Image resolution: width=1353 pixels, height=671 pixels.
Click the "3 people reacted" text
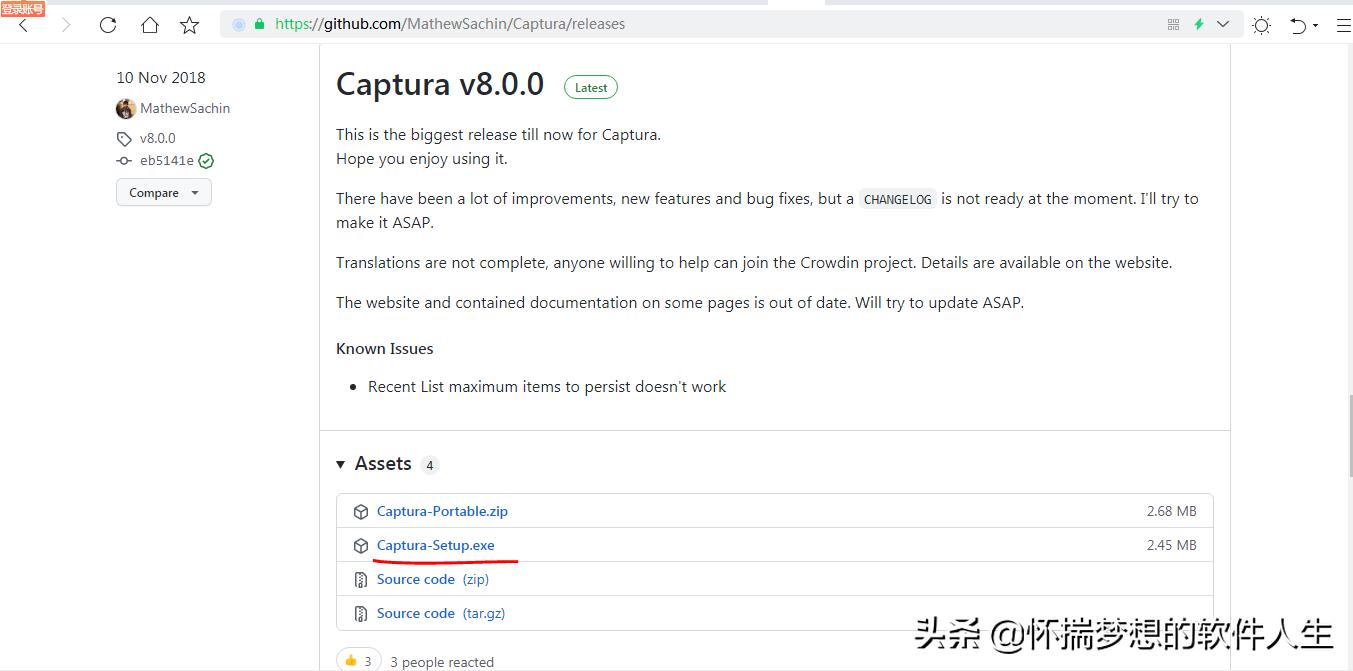442,662
